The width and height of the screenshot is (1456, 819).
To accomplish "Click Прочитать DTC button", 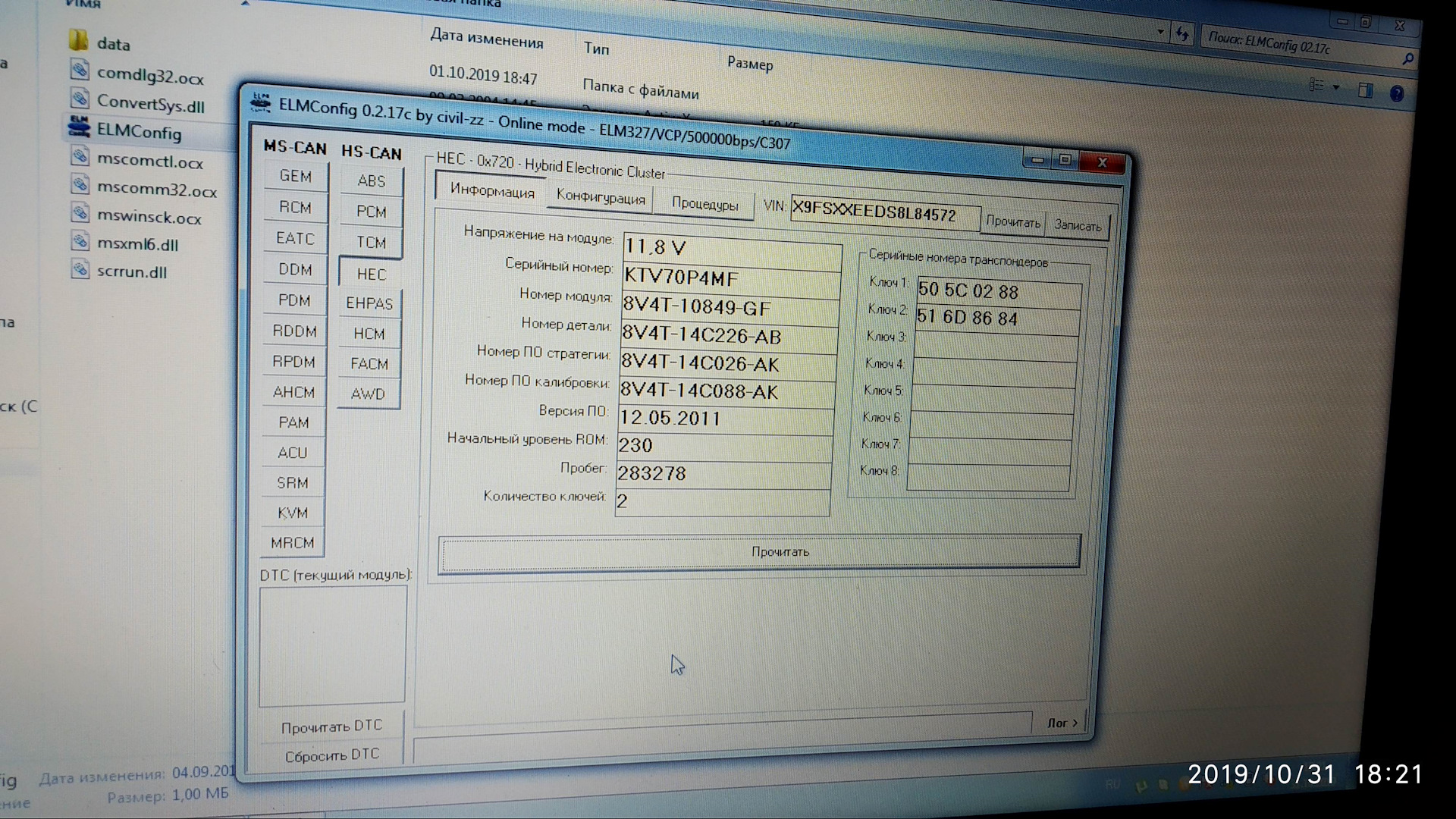I will [x=331, y=726].
